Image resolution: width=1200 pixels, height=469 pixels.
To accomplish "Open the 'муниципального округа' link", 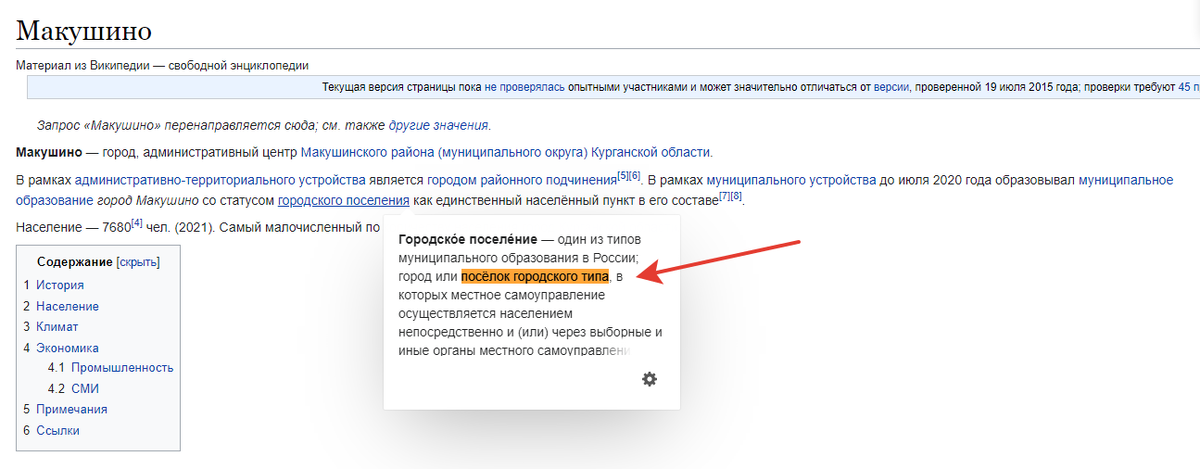I will coord(512,153).
